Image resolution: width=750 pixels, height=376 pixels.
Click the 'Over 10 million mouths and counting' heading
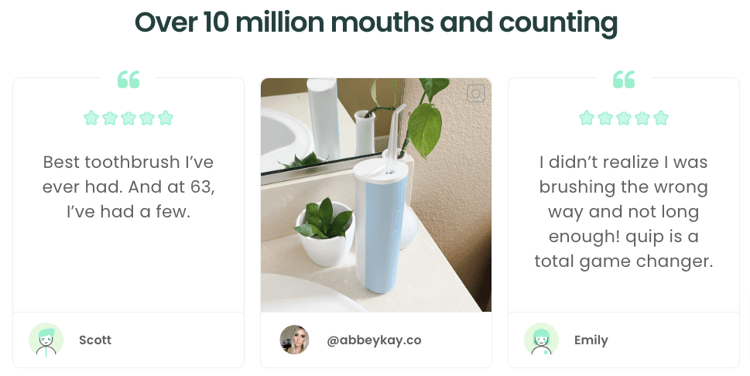point(376,22)
